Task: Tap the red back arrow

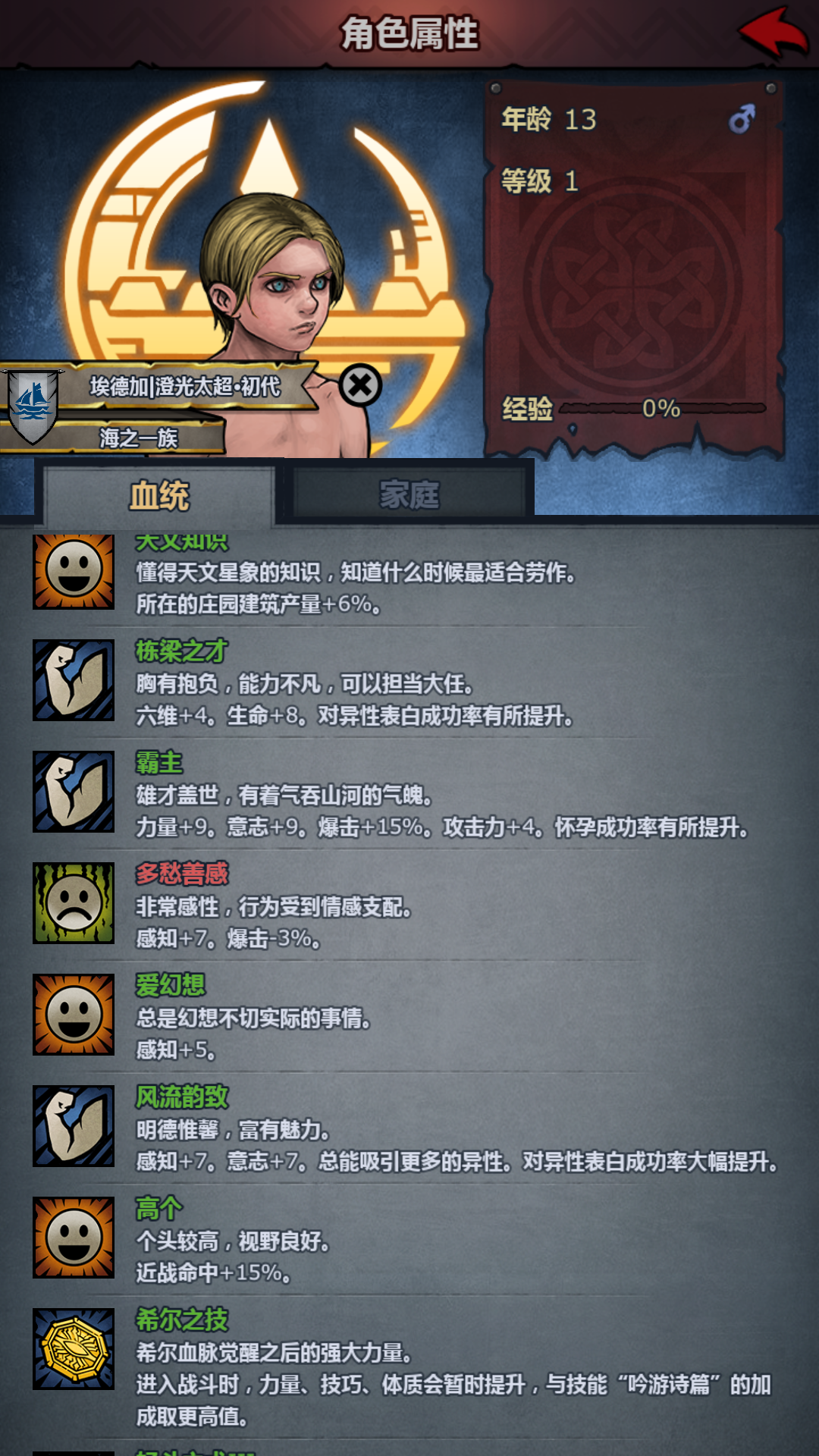Action: 773,33
